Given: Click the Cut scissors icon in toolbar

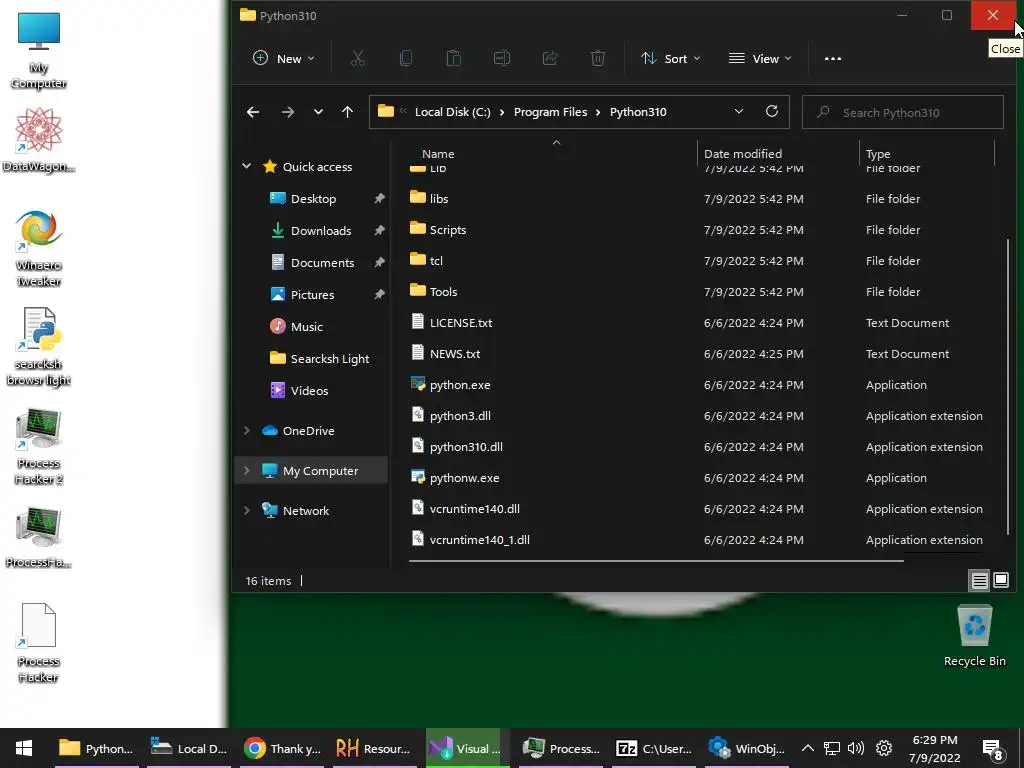Looking at the screenshot, I should 357,59.
